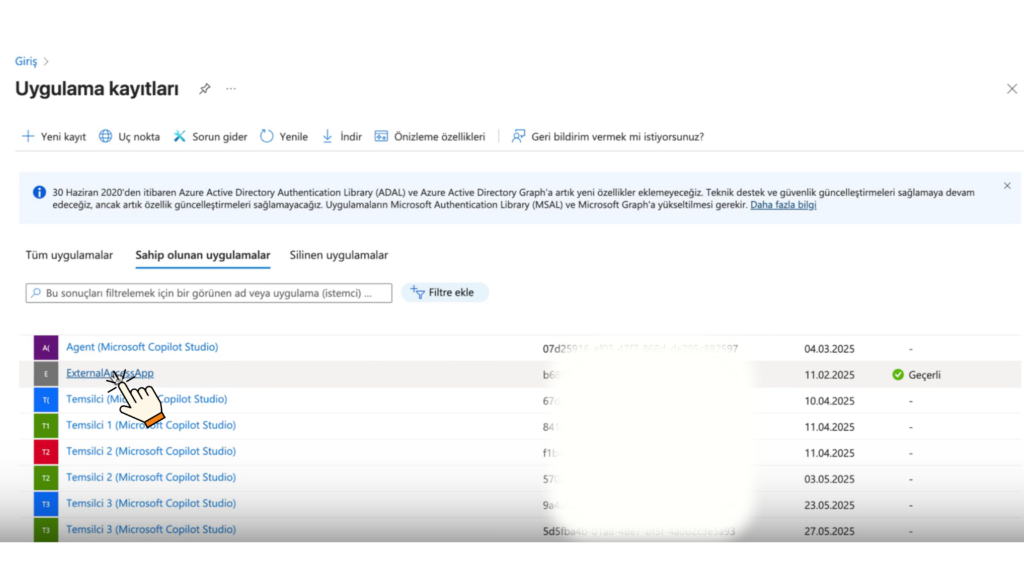Dismiss the ADAL notification banner
Image resolution: width=1024 pixels, height=576 pixels.
pyautogui.click(x=1007, y=186)
